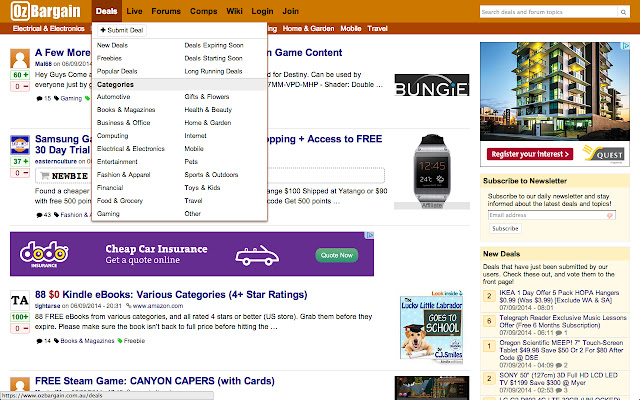Click the Submit Deal button

point(122,30)
